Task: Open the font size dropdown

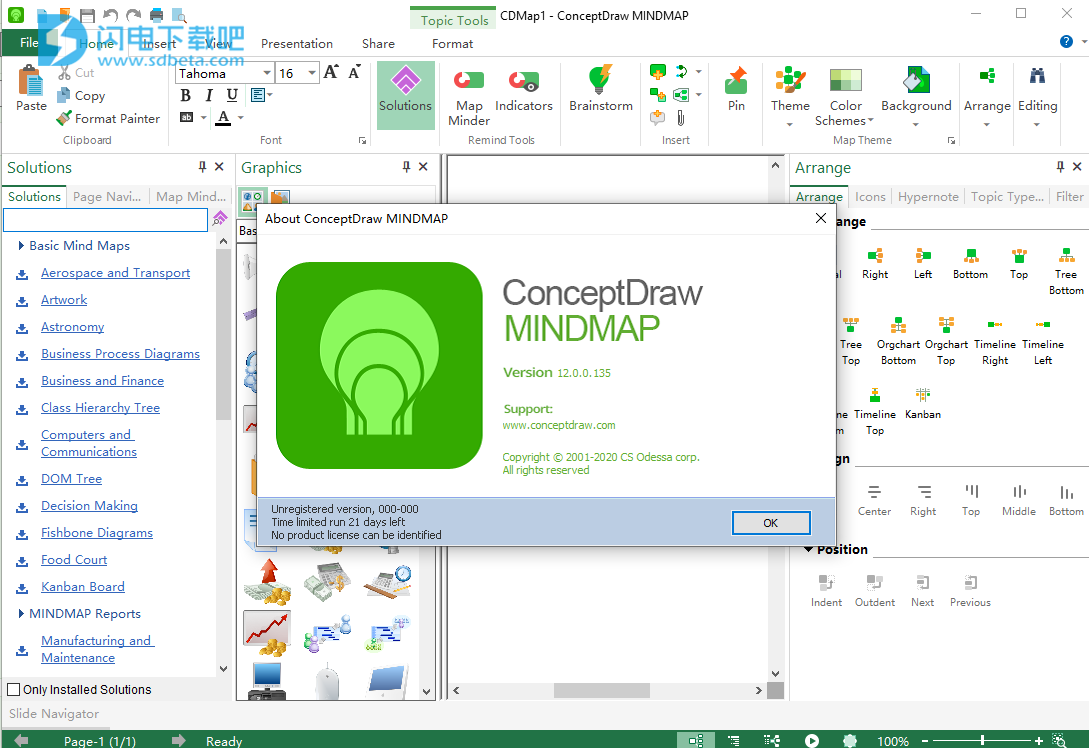Action: click(312, 73)
